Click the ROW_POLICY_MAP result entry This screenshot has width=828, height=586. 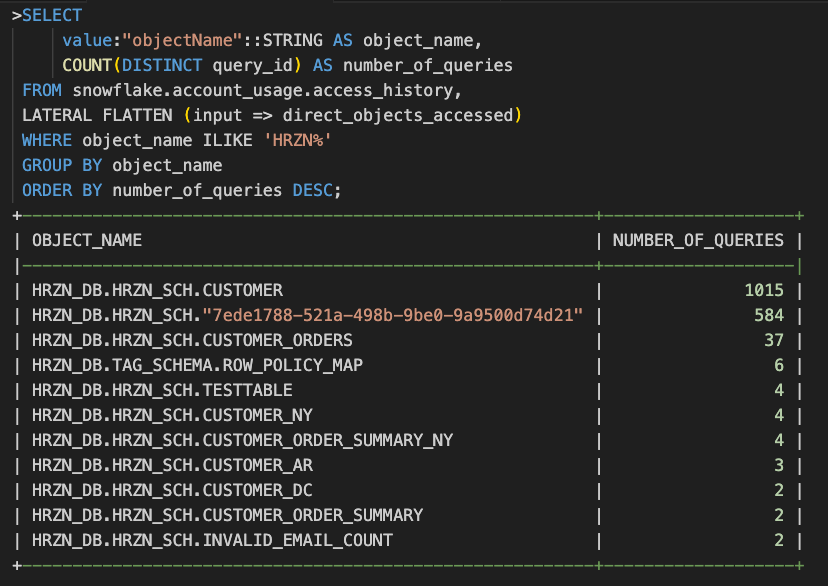coord(197,365)
